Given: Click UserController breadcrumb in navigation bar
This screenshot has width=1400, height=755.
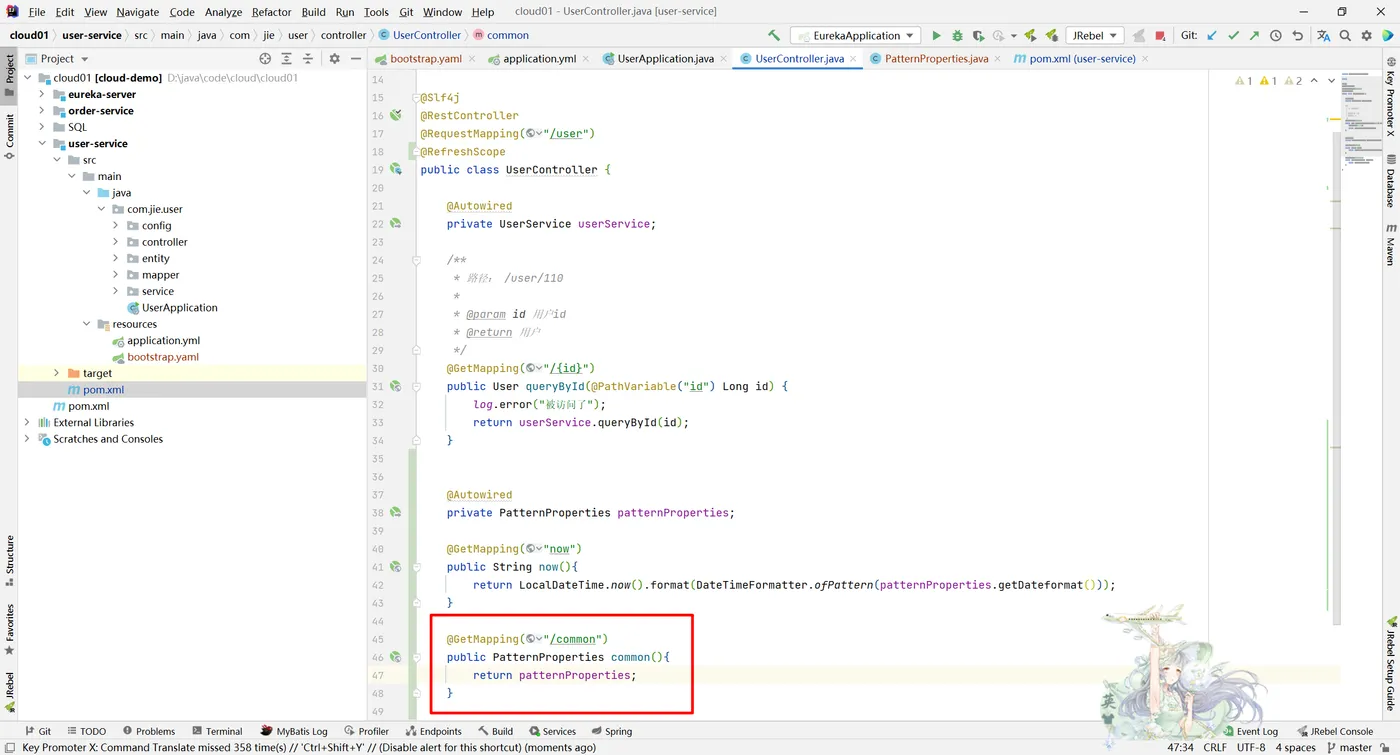Looking at the screenshot, I should click(x=419, y=35).
